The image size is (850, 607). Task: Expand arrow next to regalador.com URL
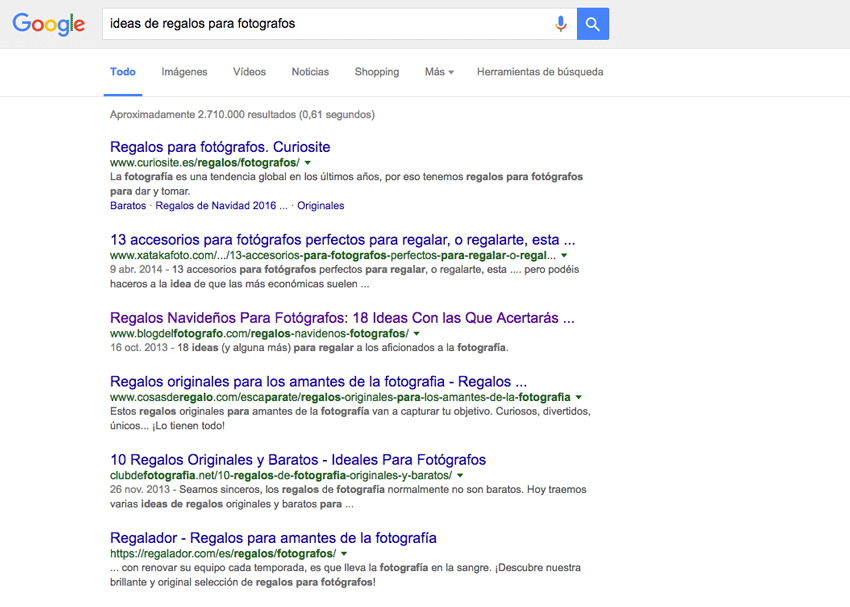tap(344, 553)
